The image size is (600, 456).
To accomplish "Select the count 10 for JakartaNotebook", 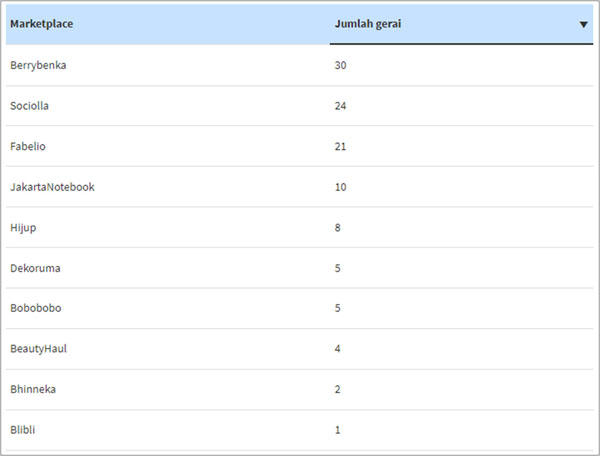I will 340,187.
